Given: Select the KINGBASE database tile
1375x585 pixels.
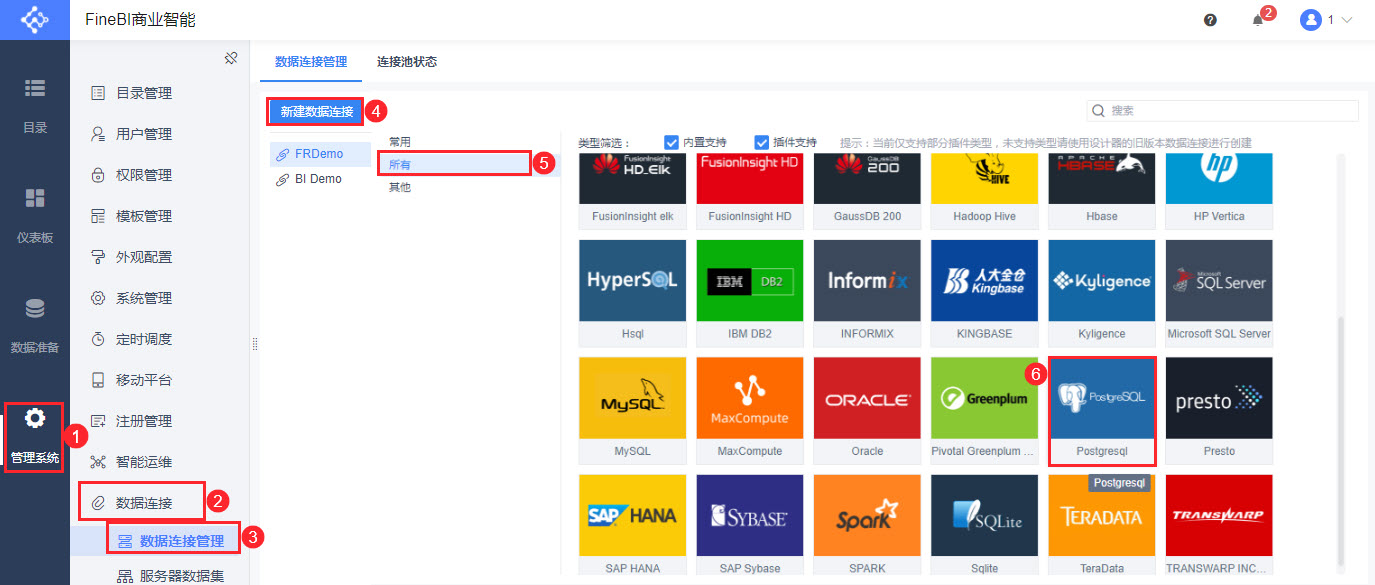Looking at the screenshot, I should coord(984,293).
